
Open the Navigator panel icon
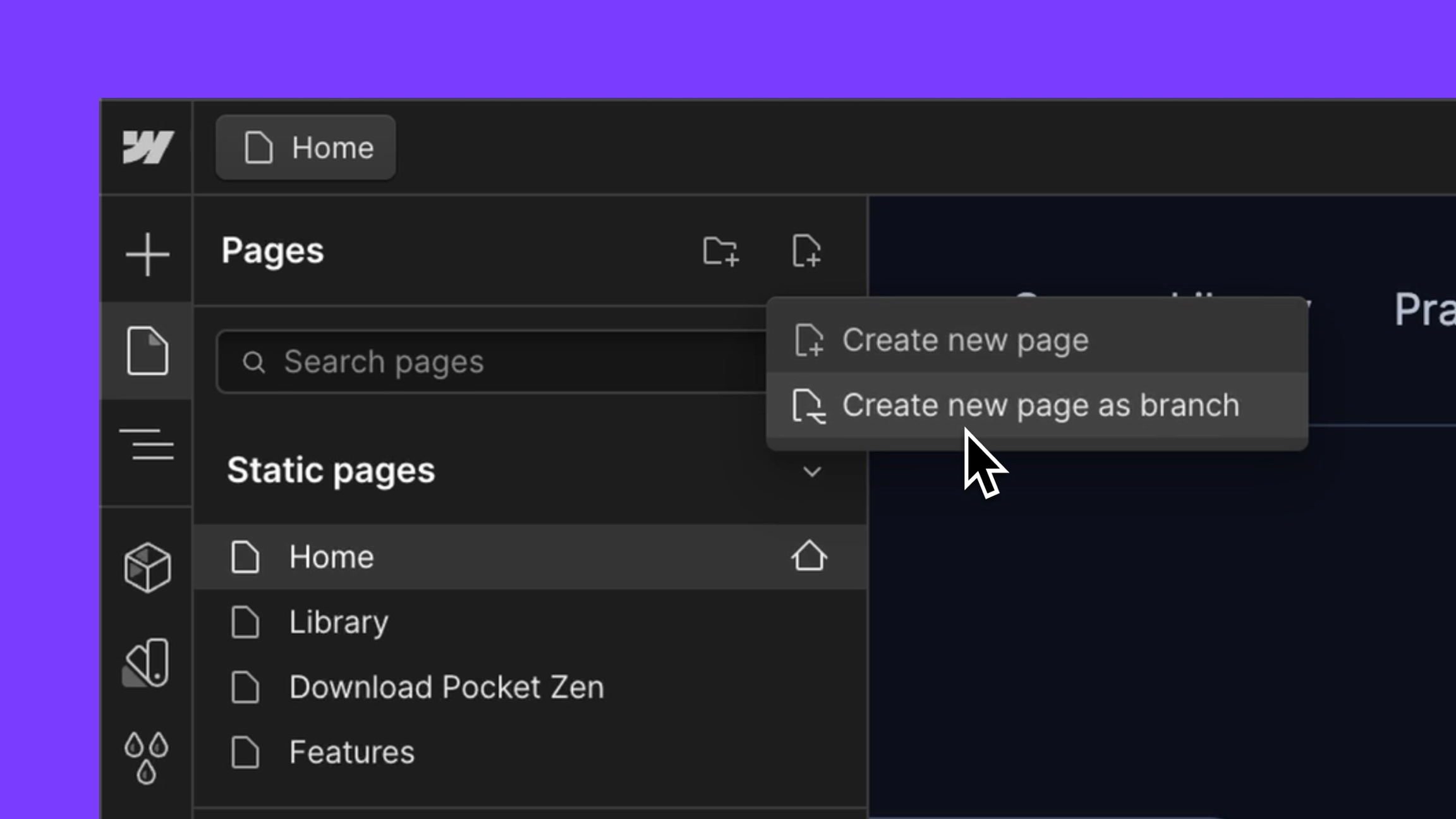(x=147, y=444)
